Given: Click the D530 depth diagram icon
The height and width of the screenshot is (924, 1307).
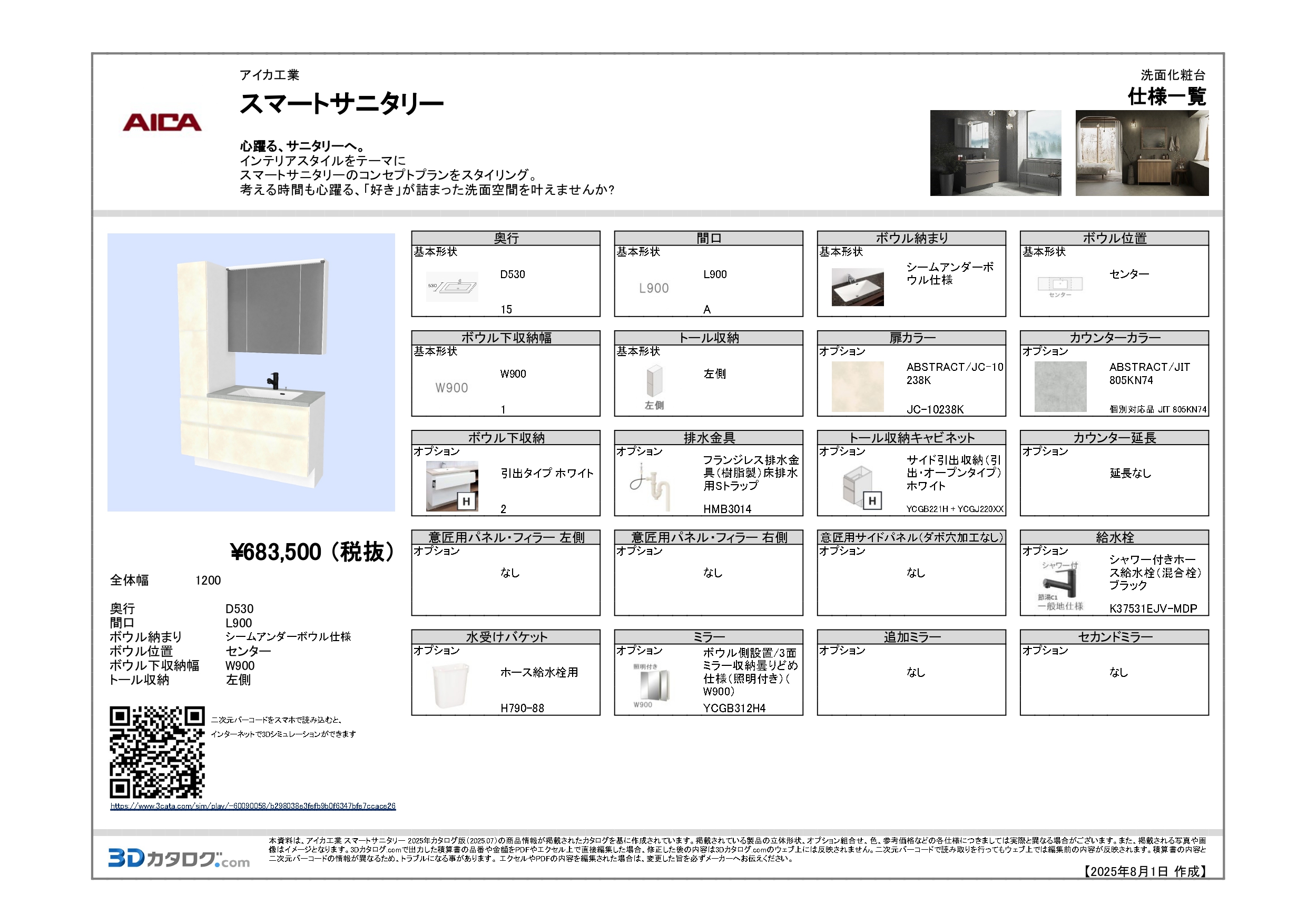Looking at the screenshot, I should point(452,287).
